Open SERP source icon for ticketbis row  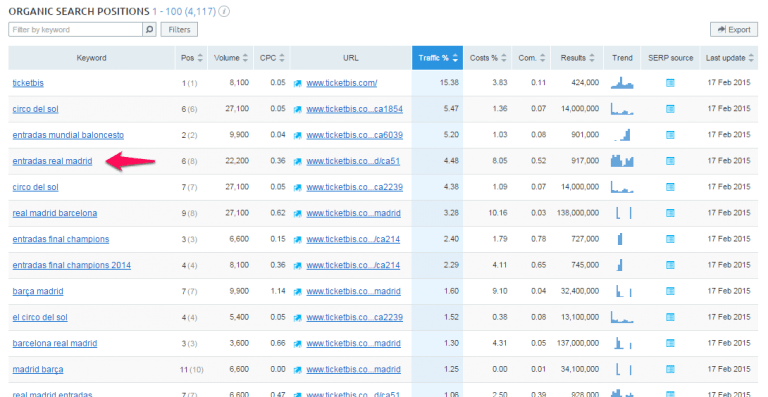(x=670, y=83)
